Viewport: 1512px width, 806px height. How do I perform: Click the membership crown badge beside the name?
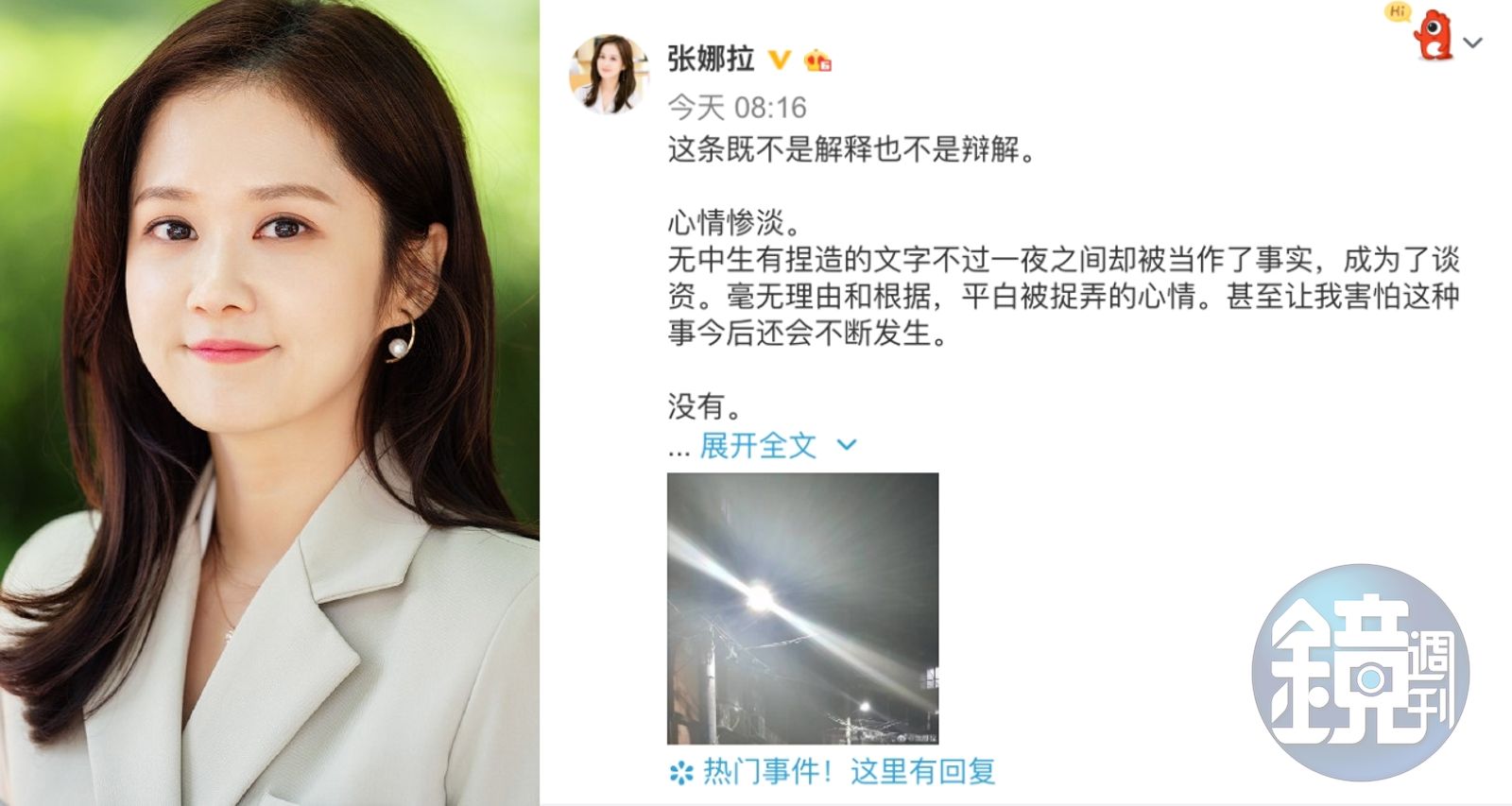pyautogui.click(x=817, y=61)
